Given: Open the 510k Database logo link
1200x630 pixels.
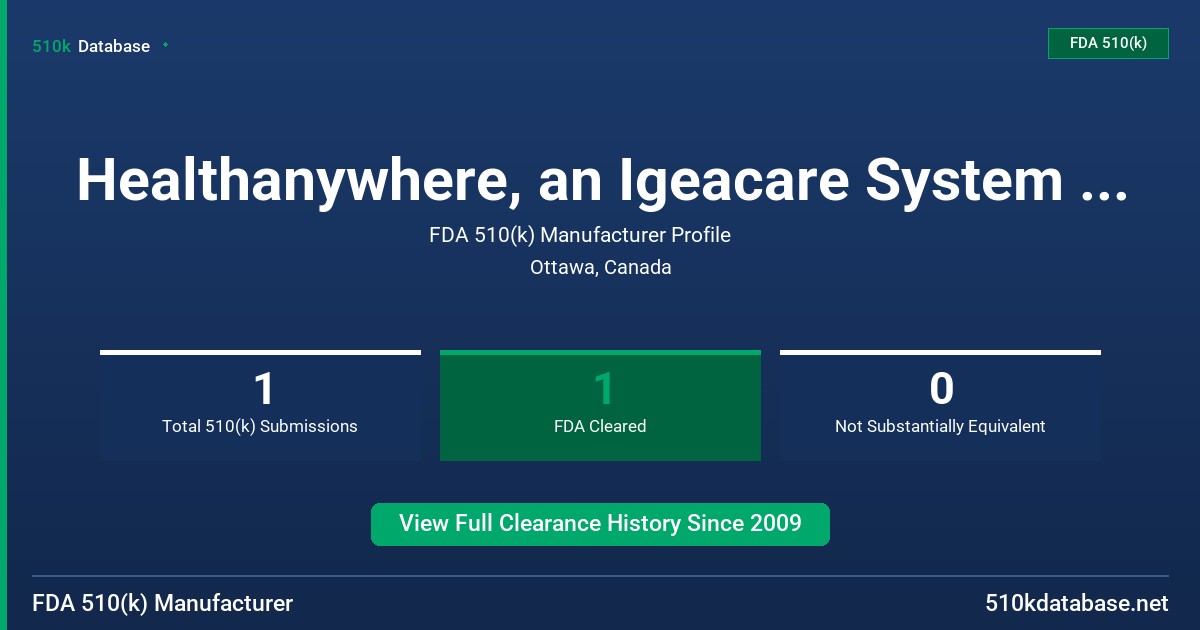Looking at the screenshot, I should tap(91, 46).
